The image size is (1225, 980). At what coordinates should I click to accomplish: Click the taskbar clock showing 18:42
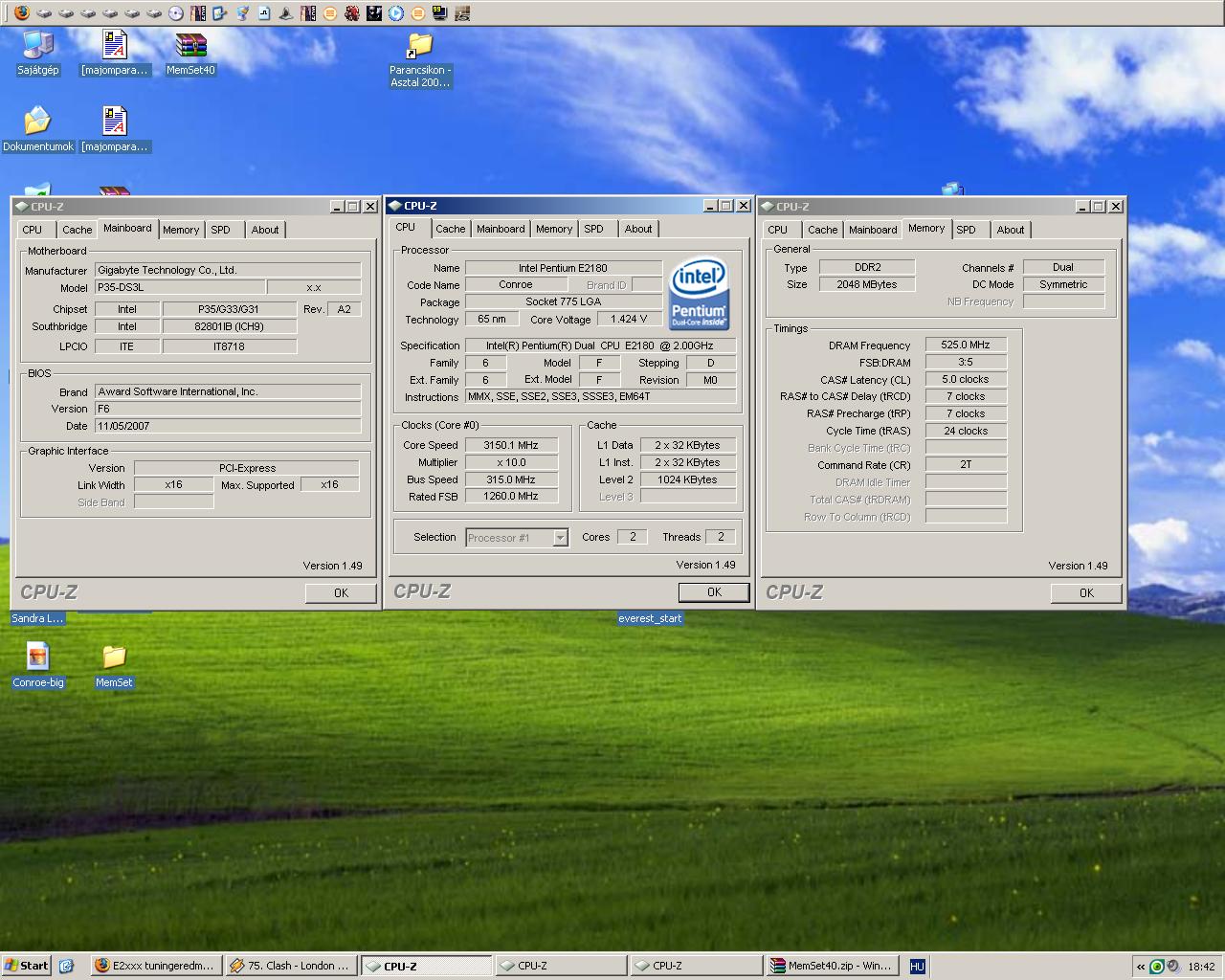pos(1201,967)
